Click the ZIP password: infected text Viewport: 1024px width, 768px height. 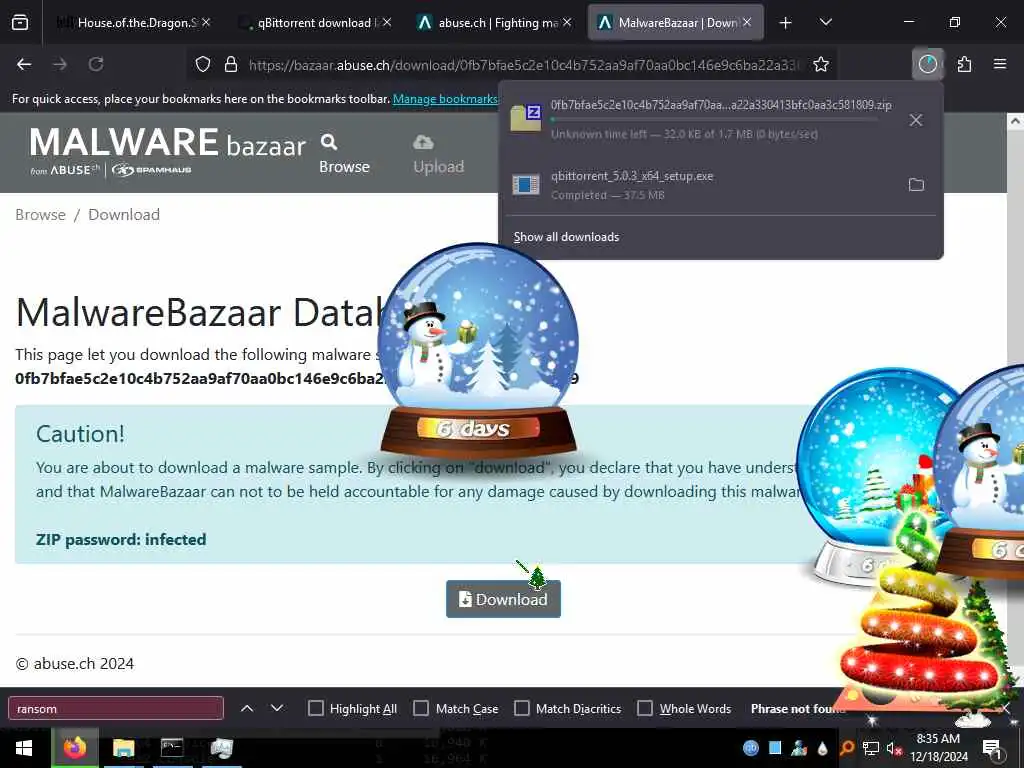pyautogui.click(x=121, y=539)
